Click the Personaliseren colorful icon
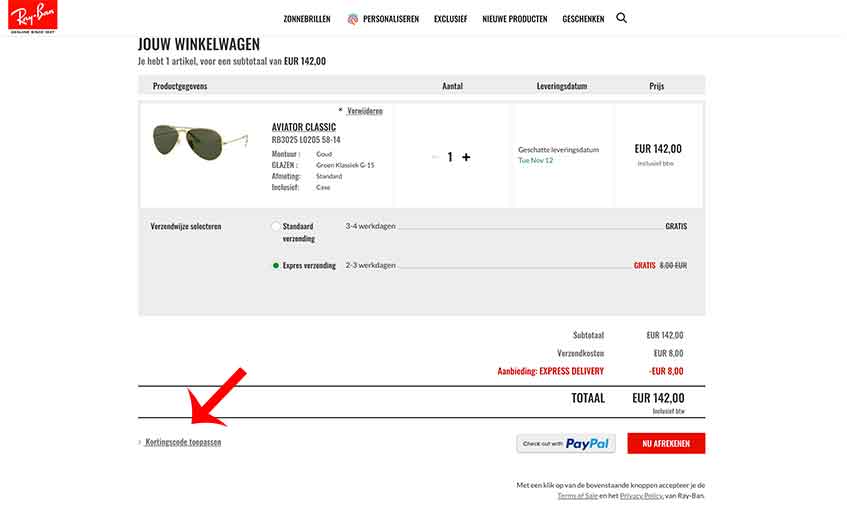 [x=353, y=19]
